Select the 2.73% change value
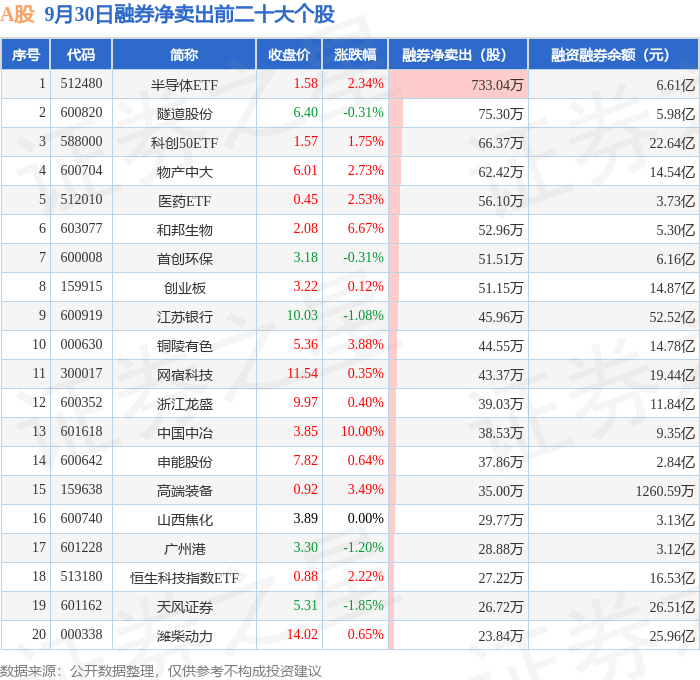This screenshot has height=680, width=700. click(x=365, y=171)
